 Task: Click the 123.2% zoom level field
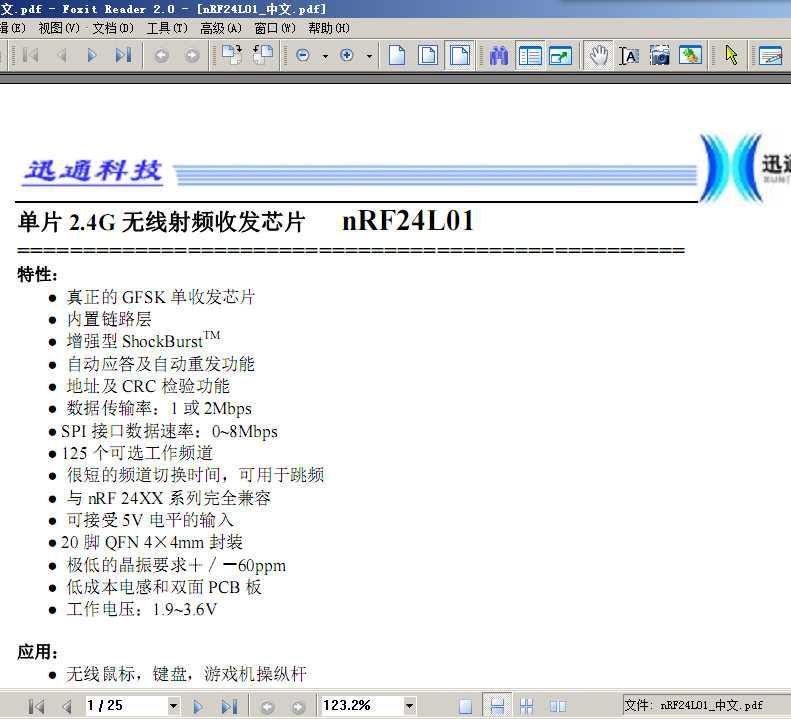point(362,705)
